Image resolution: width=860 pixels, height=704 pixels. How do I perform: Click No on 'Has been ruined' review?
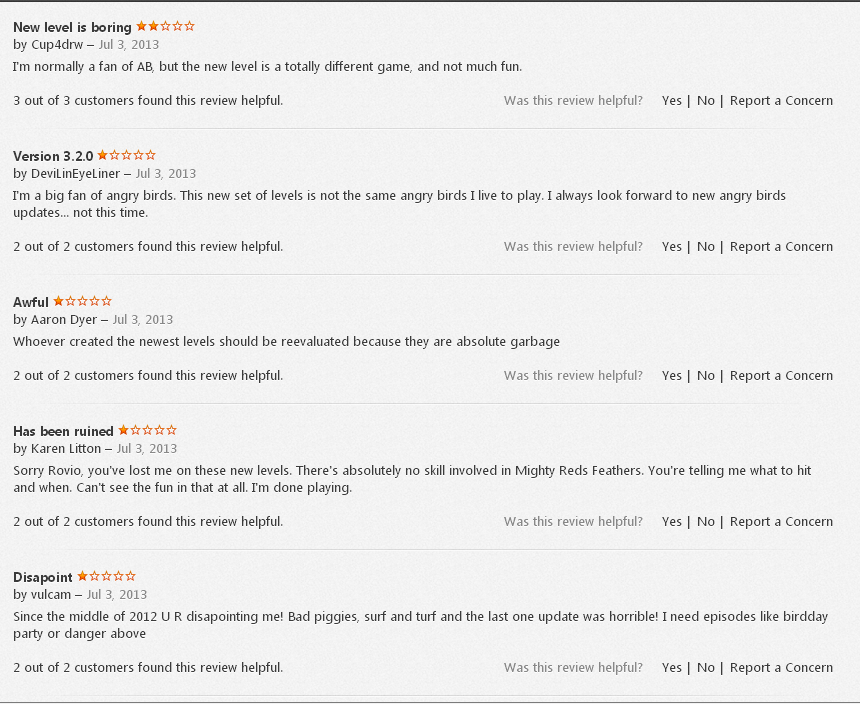point(706,522)
